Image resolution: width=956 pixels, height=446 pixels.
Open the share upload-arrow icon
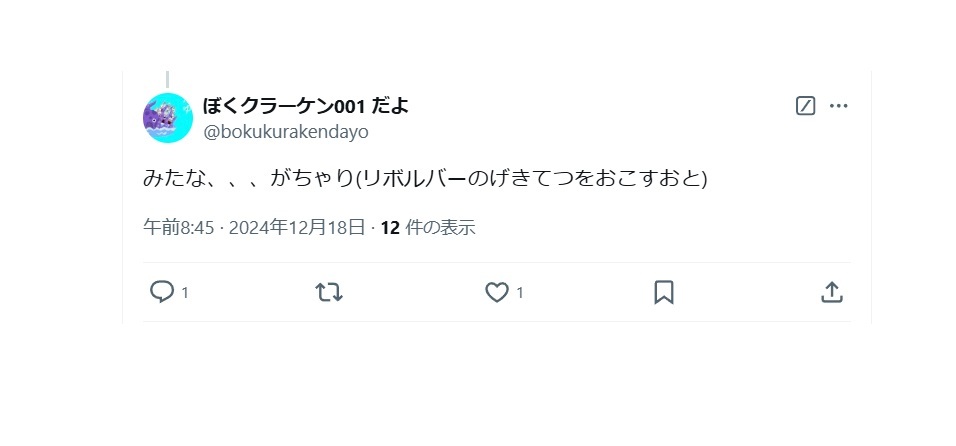click(832, 292)
